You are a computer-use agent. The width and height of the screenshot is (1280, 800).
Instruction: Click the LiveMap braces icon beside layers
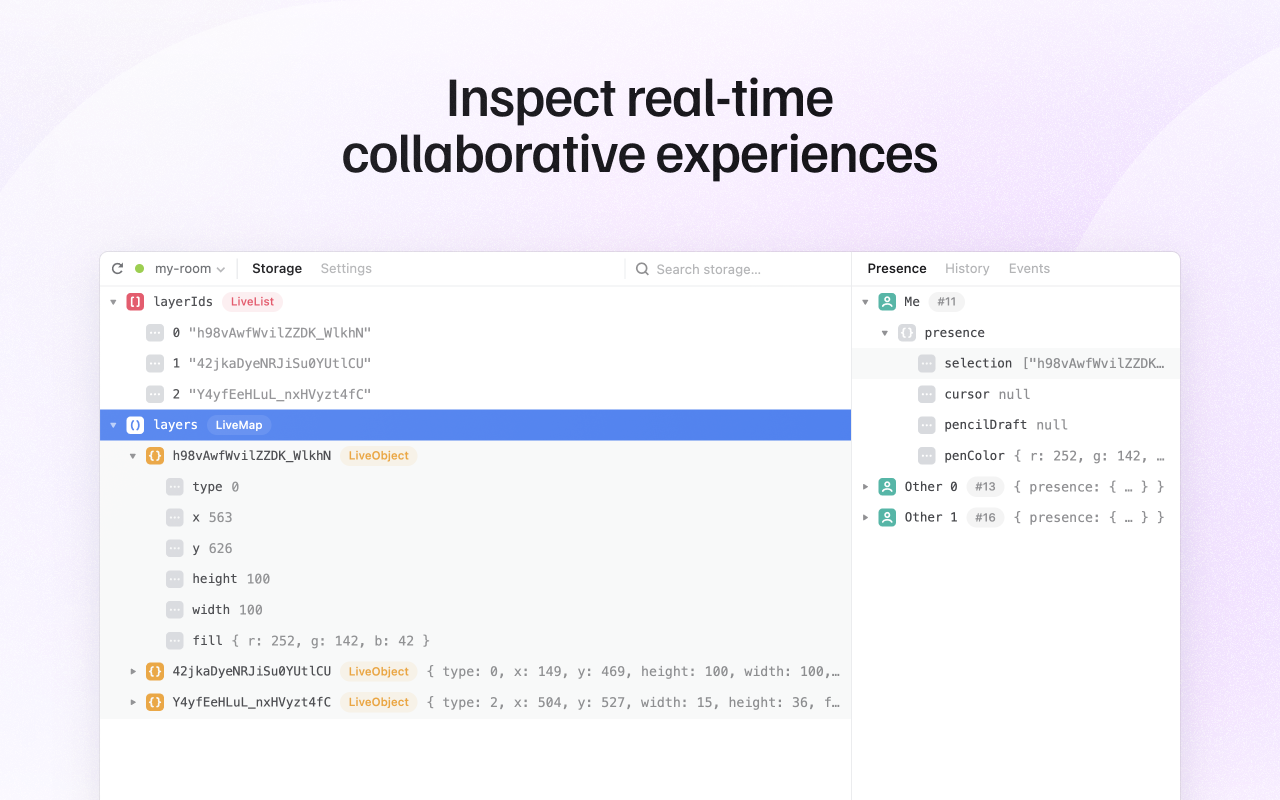[135, 424]
